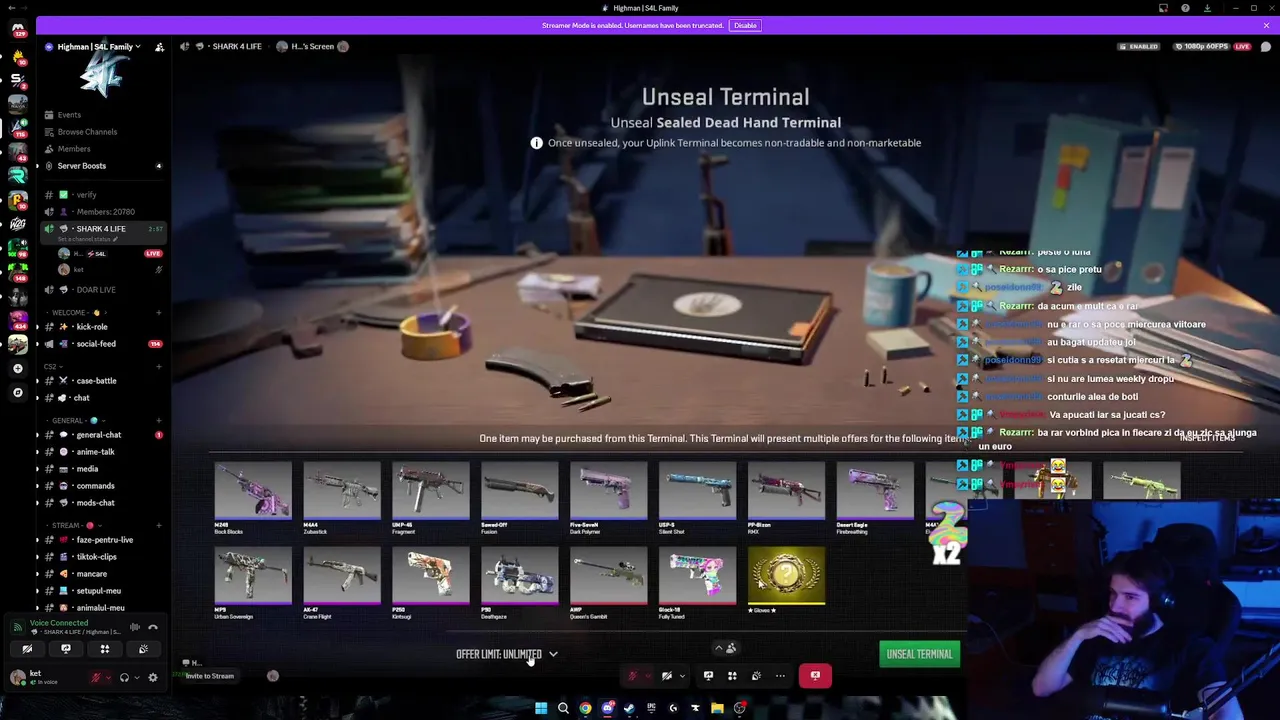Click the Unseal Terminal green button
1280x720 pixels.
pos(919,654)
